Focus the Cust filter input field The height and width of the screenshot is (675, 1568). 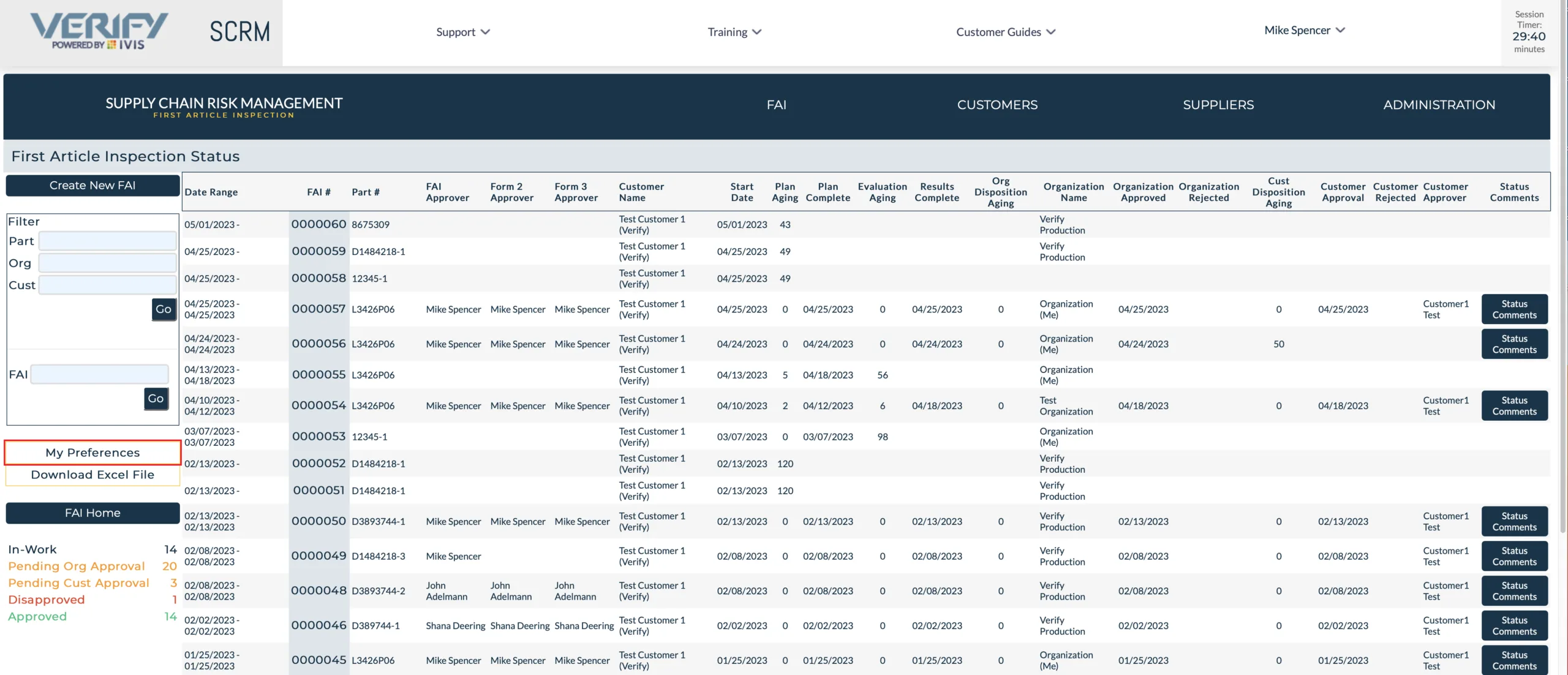point(108,285)
